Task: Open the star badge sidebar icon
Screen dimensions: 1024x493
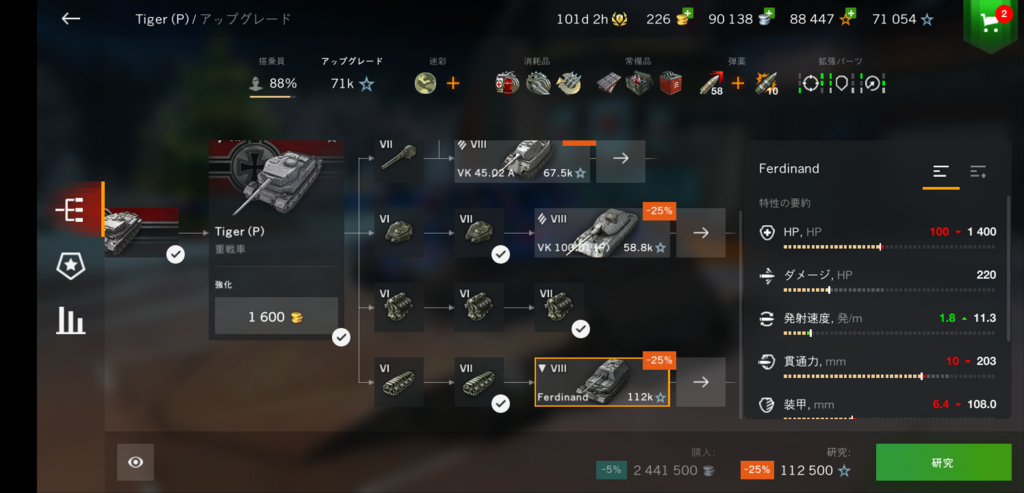Action: (71, 265)
